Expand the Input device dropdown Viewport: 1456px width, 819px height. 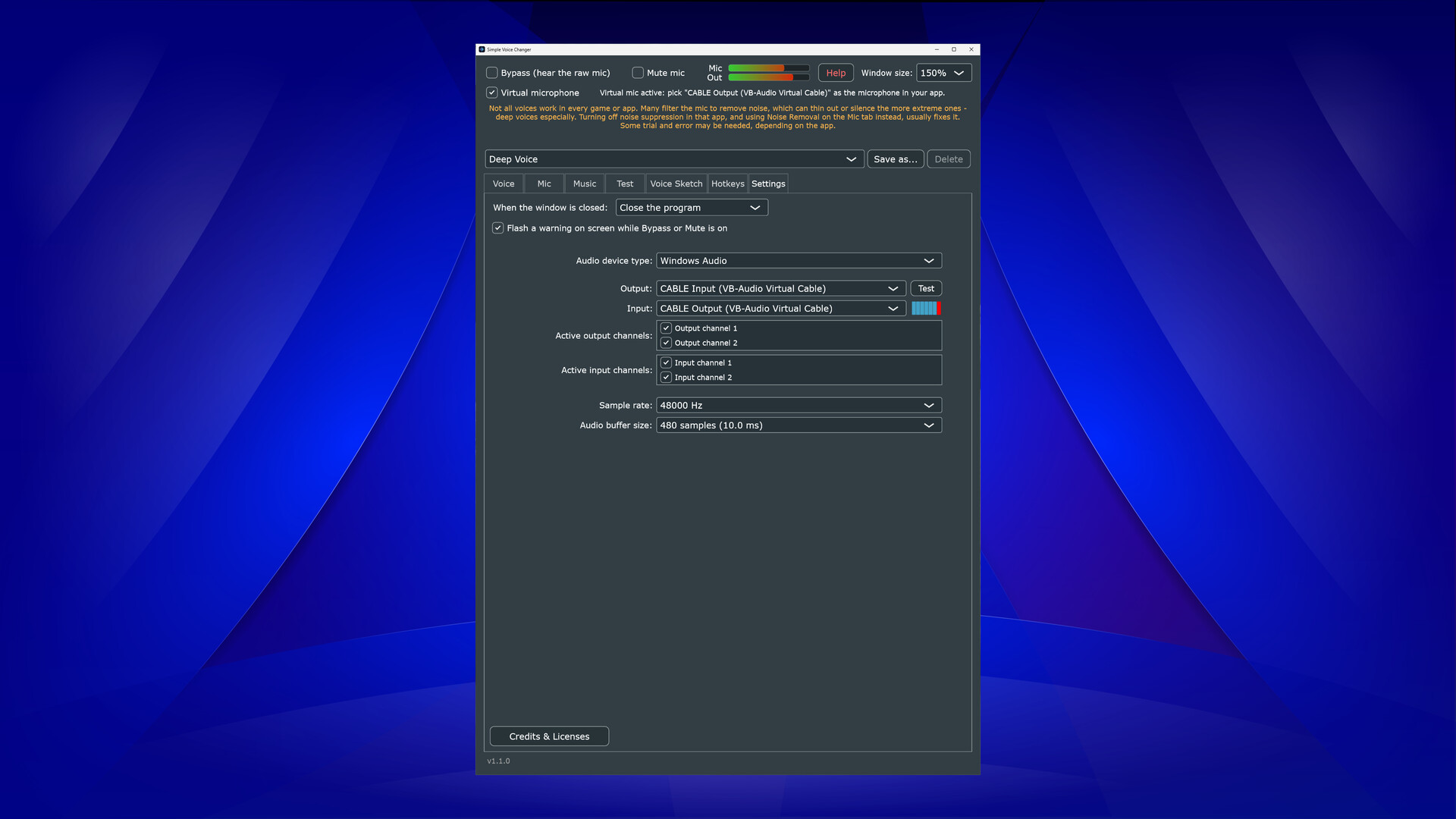(x=780, y=309)
